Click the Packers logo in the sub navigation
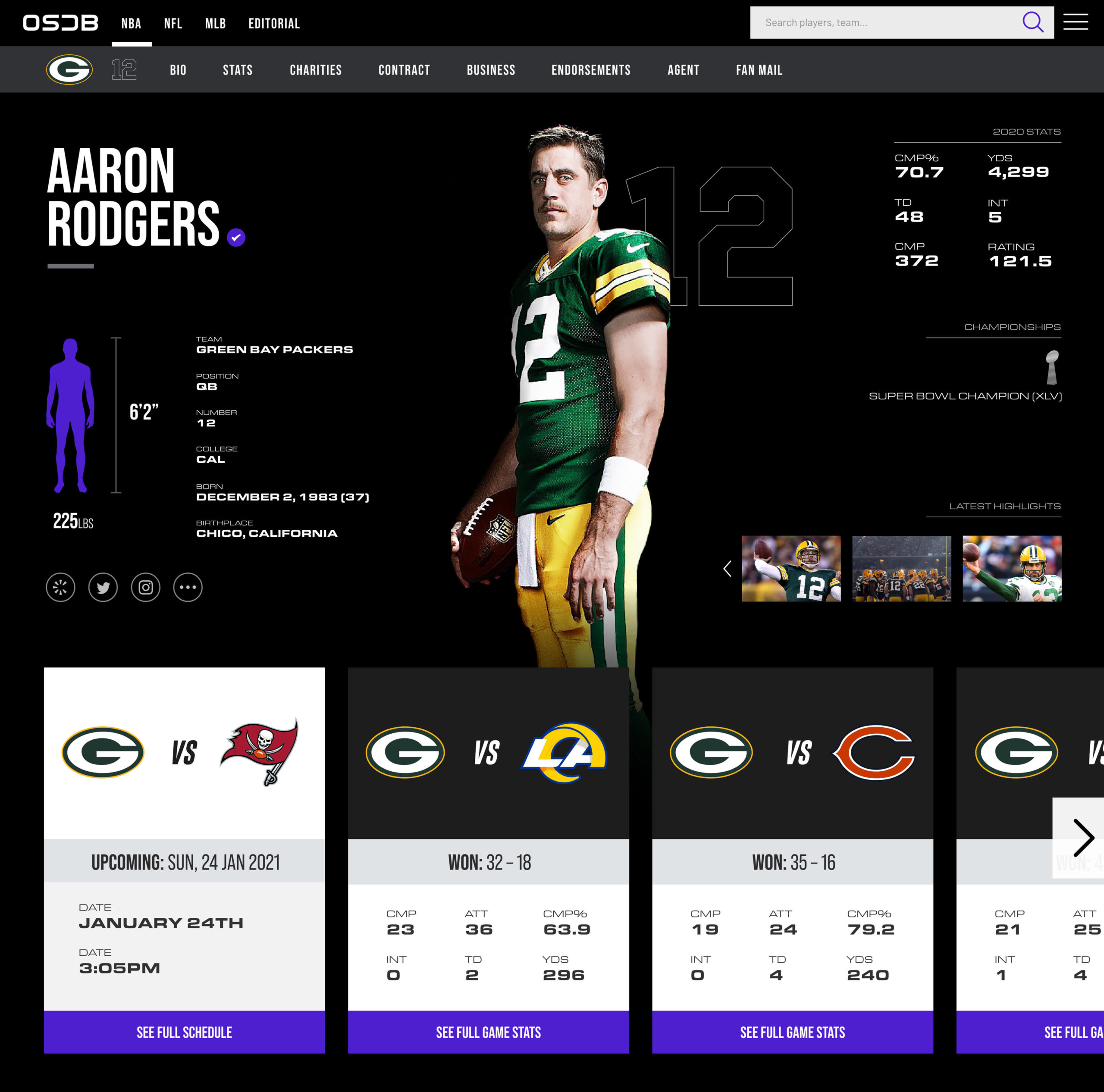Screen dimensions: 1104x1092 click(69, 70)
